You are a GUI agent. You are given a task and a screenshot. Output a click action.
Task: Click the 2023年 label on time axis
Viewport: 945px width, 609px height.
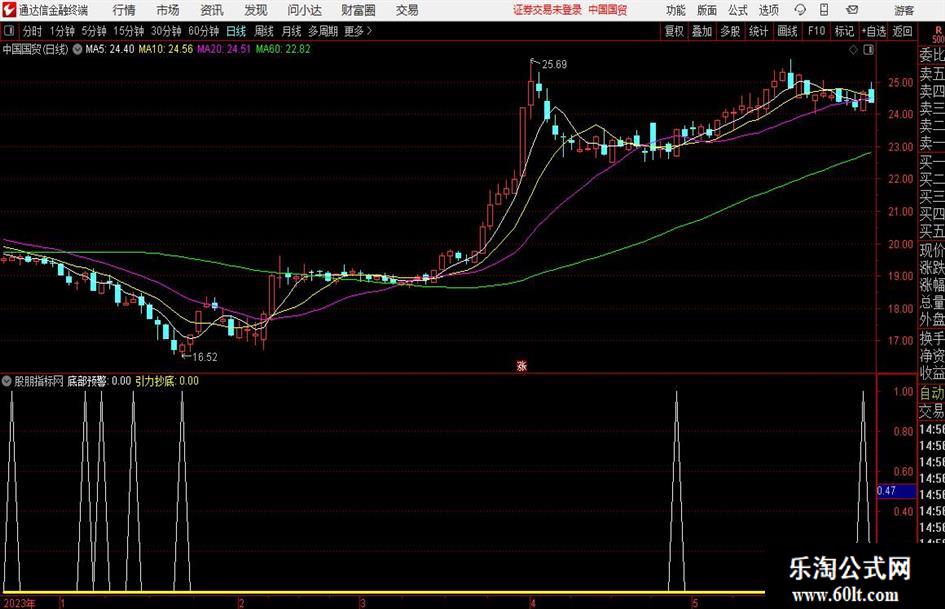tap(19, 603)
